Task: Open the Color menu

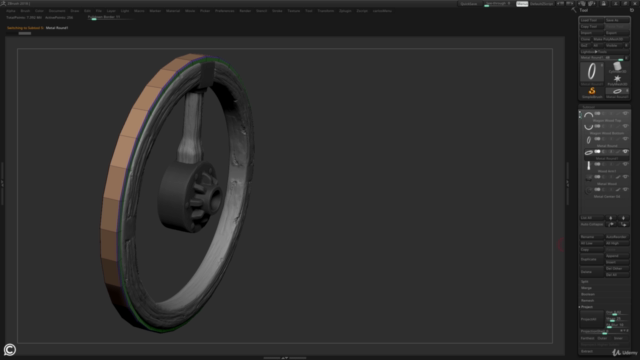Action: (x=39, y=11)
